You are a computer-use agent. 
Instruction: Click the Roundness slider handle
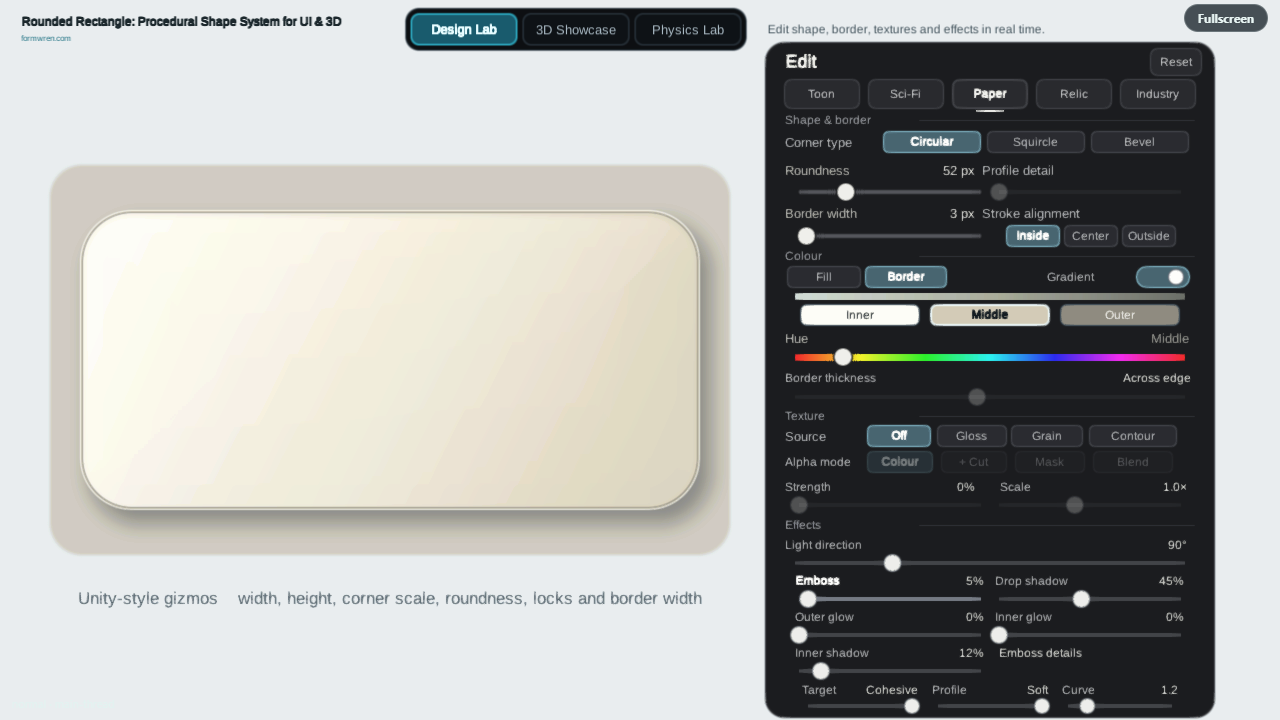846,192
